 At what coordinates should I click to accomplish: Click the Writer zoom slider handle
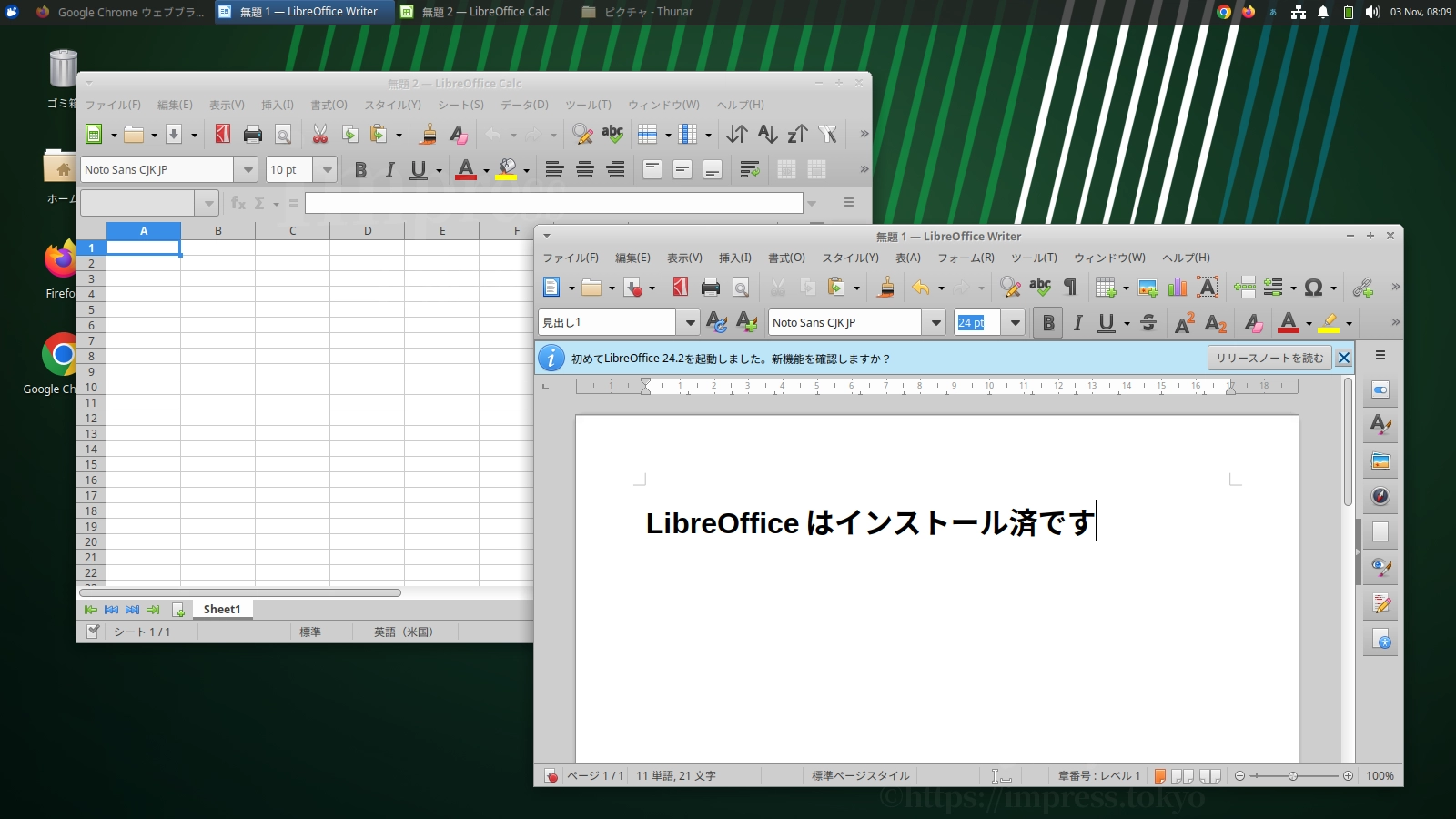coord(1293,776)
